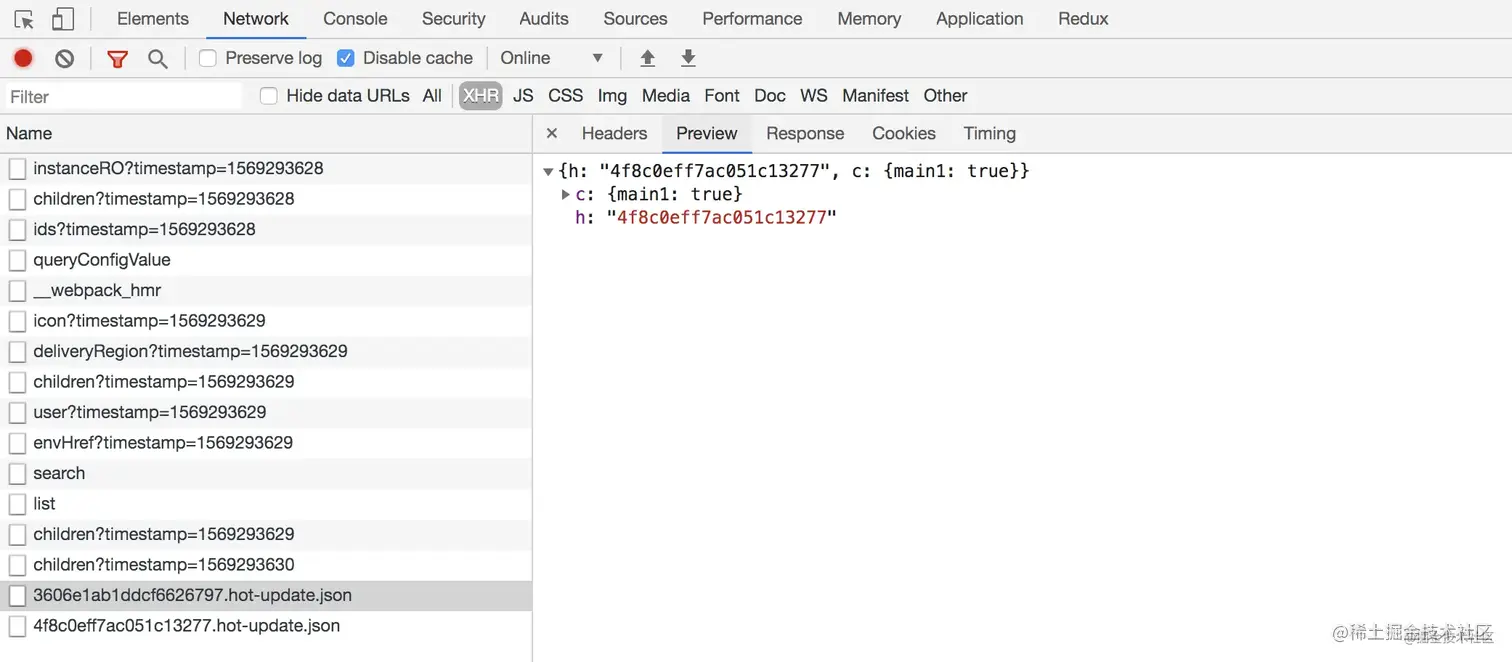Select the 4f8c0eff7ac051c13277.hot-update.json request
The height and width of the screenshot is (662, 1512).
[x=265, y=626]
